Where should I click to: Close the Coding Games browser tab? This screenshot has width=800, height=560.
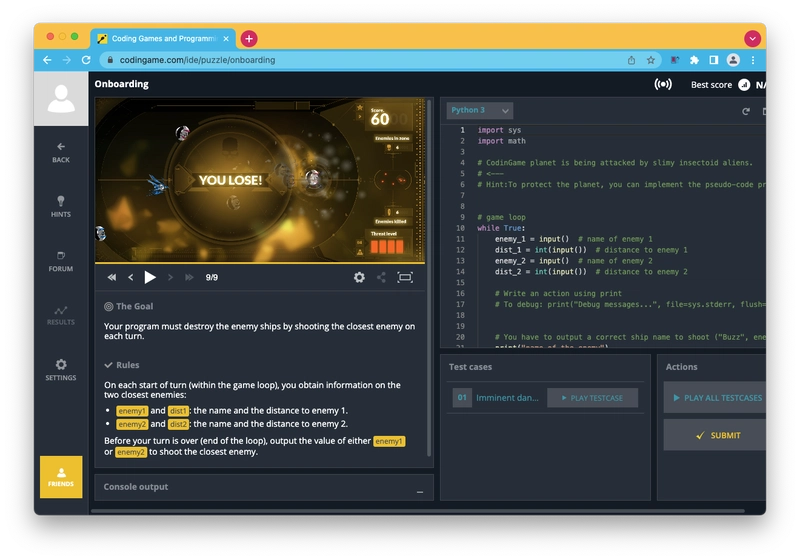click(226, 39)
